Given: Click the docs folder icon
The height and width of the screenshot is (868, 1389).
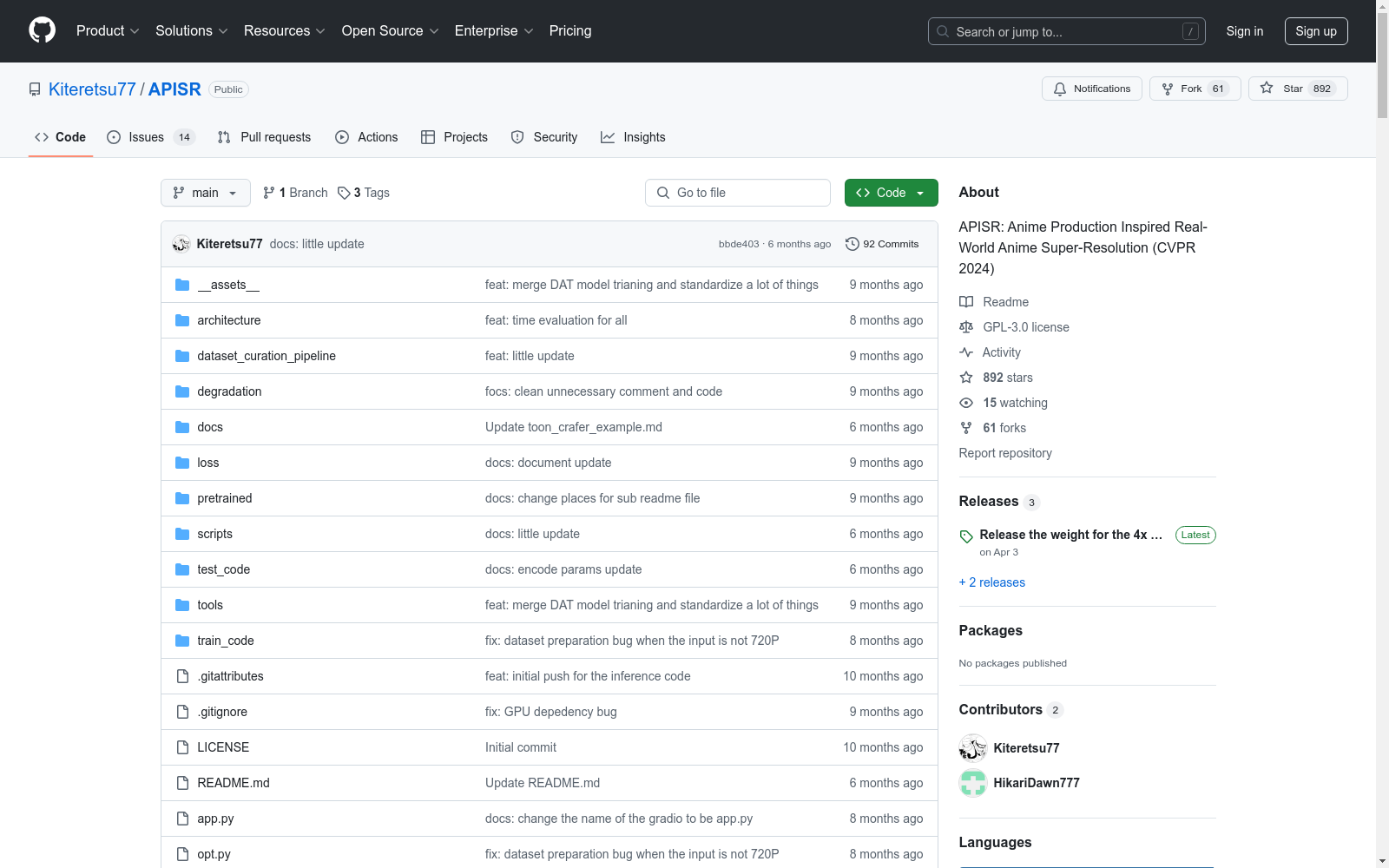Looking at the screenshot, I should (182, 427).
